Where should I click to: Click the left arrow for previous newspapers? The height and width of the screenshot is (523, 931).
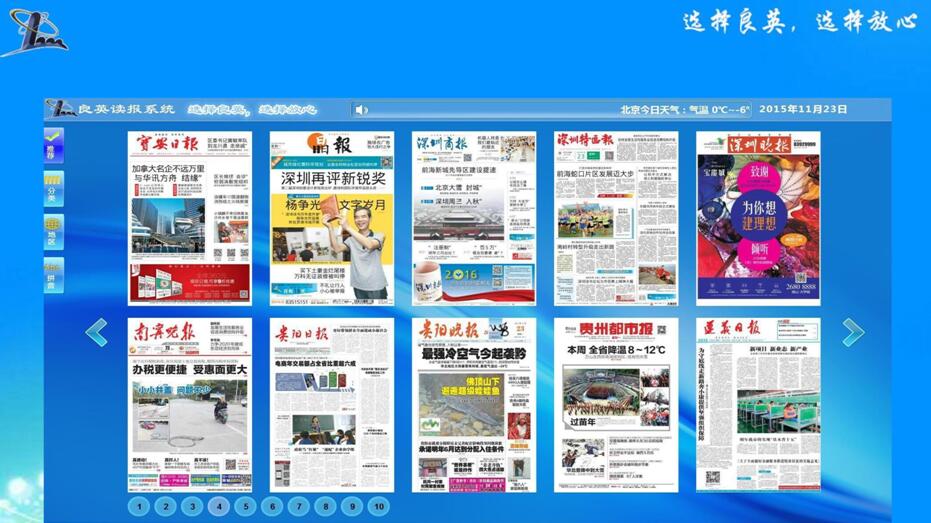96,333
